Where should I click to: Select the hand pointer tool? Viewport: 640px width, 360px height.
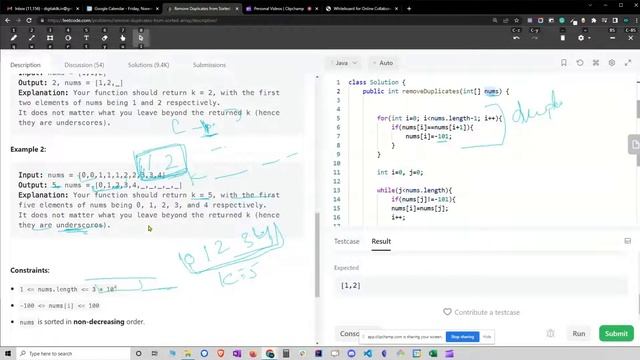click(122, 38)
